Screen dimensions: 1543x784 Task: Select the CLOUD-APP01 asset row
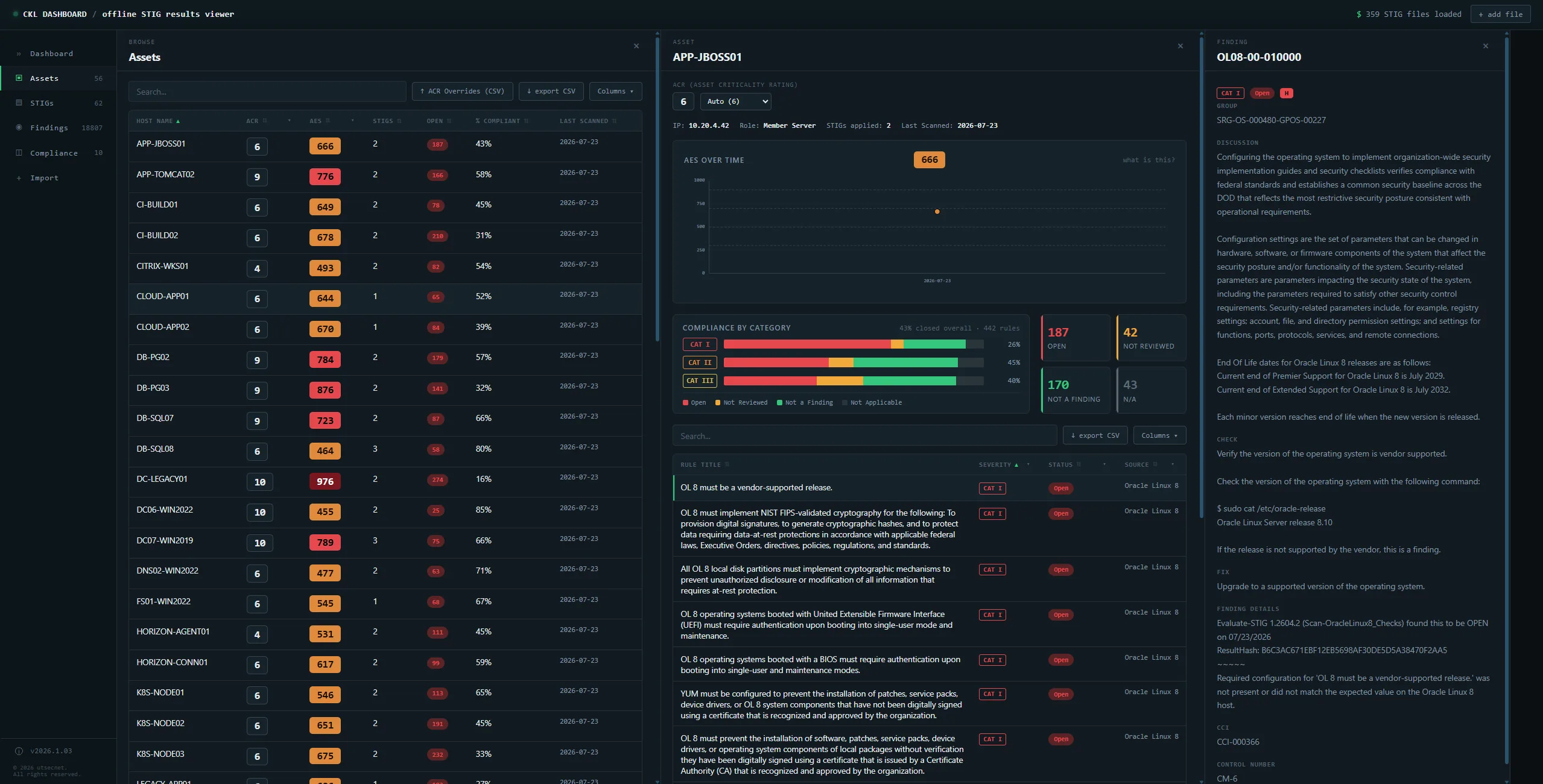tap(385, 299)
